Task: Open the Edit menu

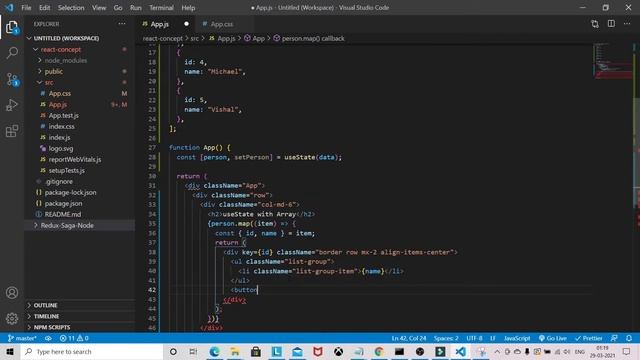Action: coord(44,8)
